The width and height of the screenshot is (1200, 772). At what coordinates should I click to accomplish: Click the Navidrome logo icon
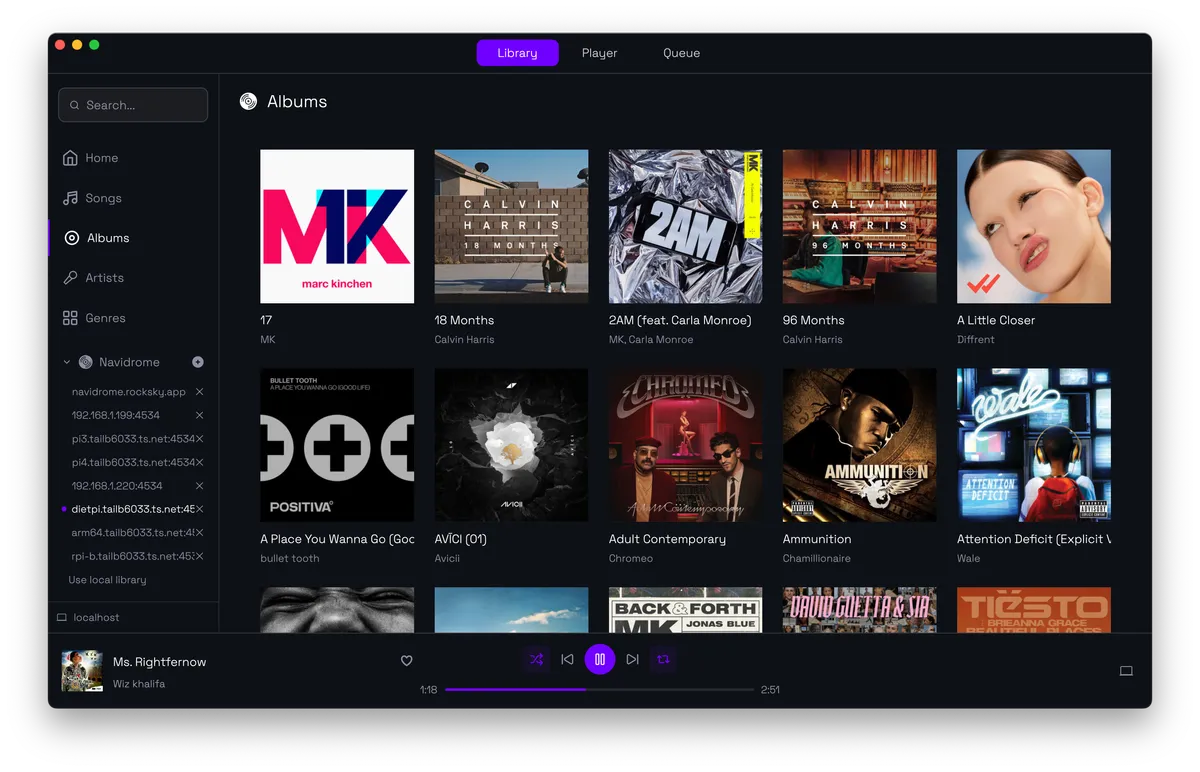pyautogui.click(x=85, y=362)
